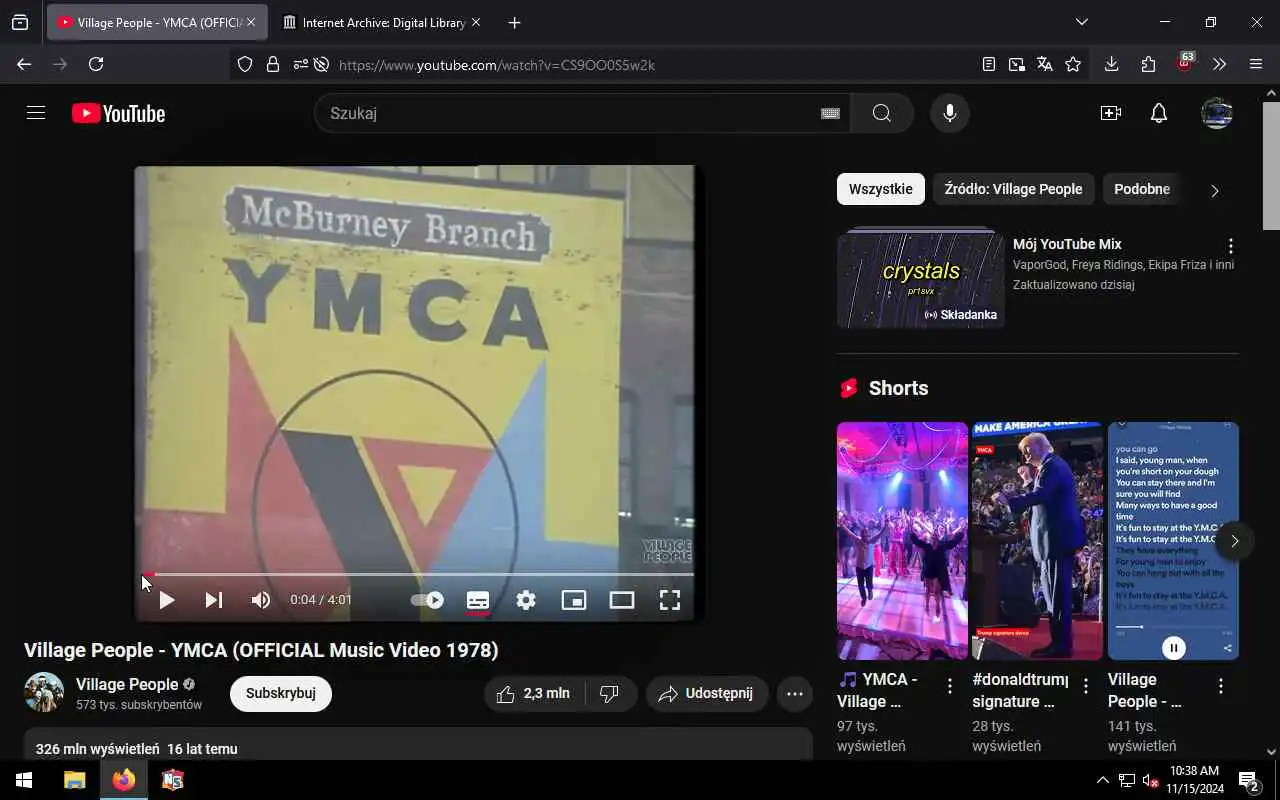Dislike the video
1280x800 pixels.
[609, 693]
